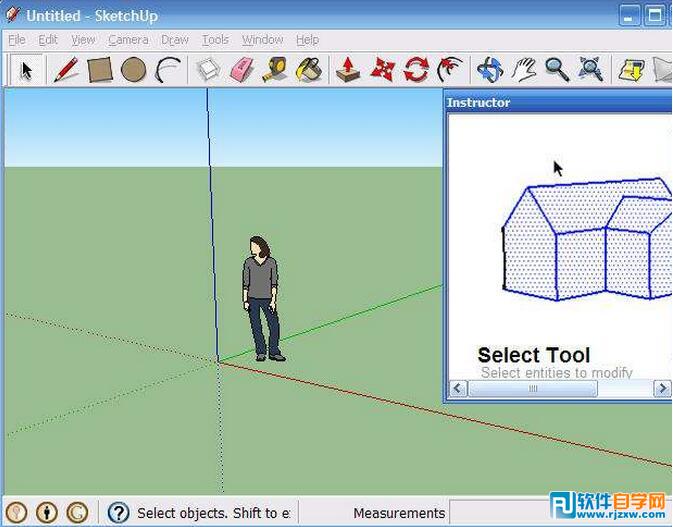
Task: Activate the Push/Pull tool
Action: (348, 70)
